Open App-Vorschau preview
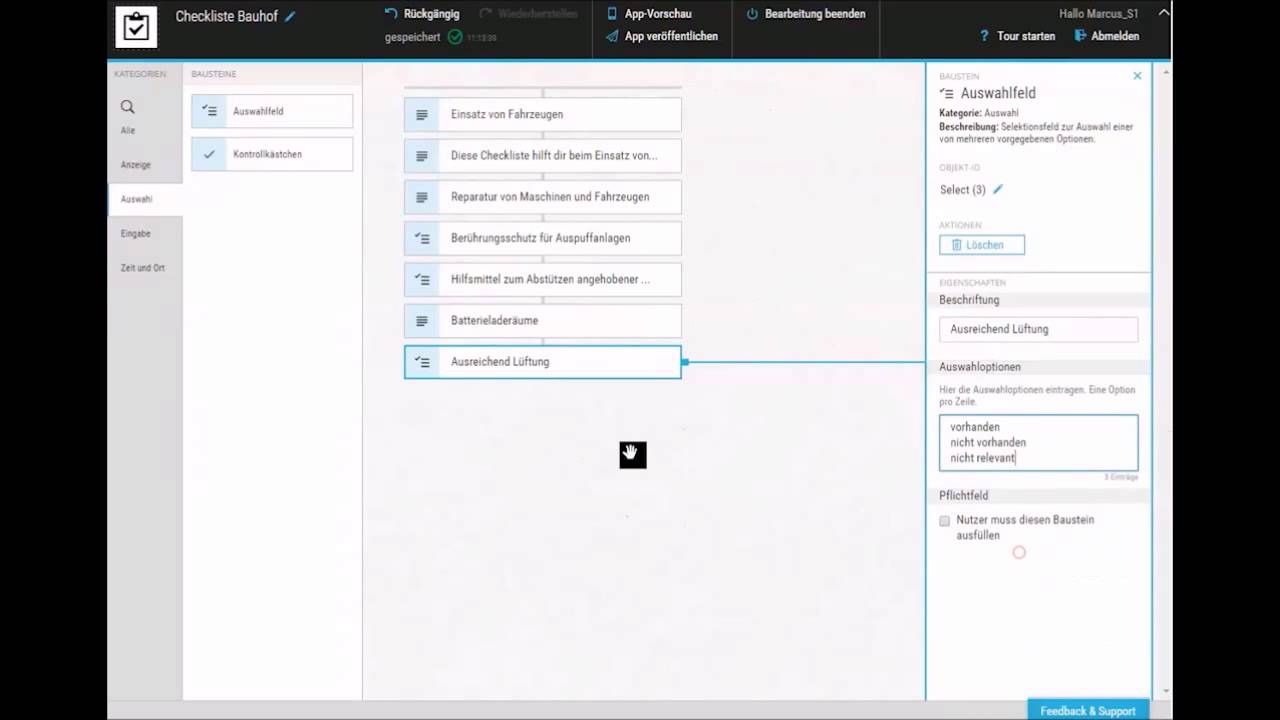The width and height of the screenshot is (1280, 720). [649, 14]
